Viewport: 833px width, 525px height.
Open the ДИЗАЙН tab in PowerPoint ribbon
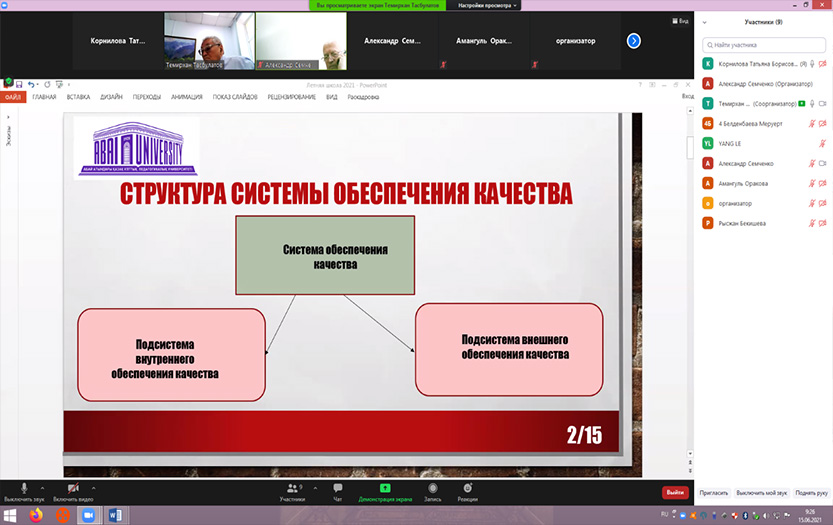(x=111, y=97)
